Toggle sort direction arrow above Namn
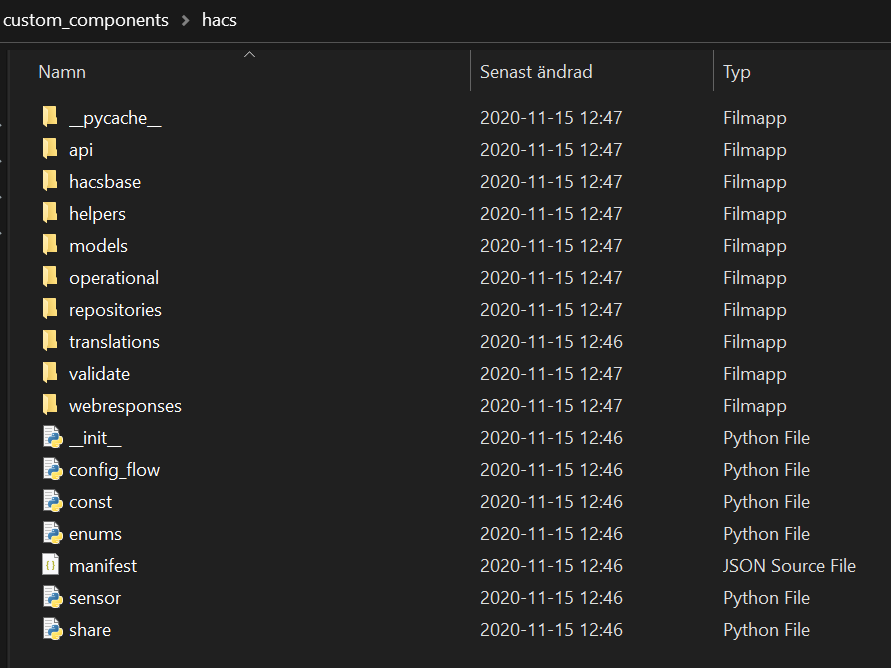This screenshot has height=668, width=891. [249, 55]
